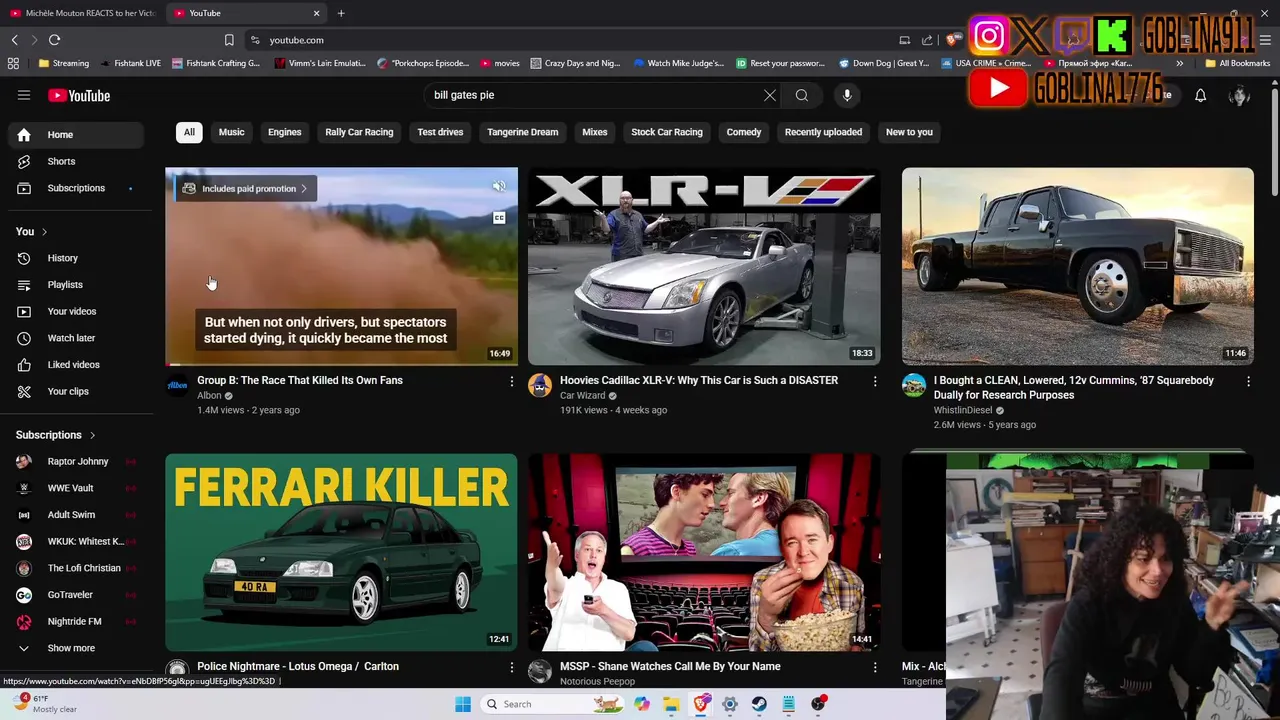Screen dimensions: 1280x720
Task: Click the magnifier search button
Action: tap(802, 95)
